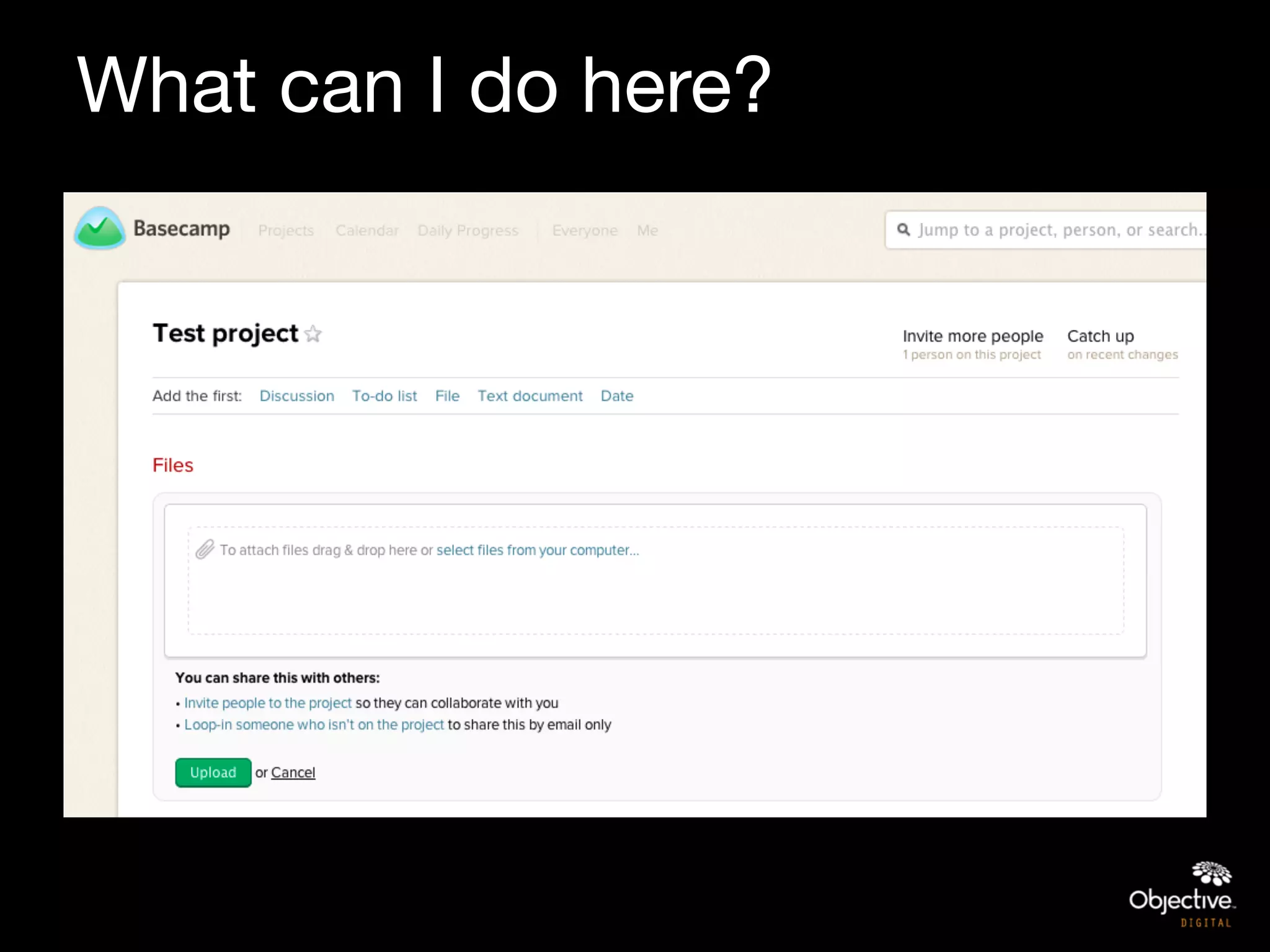Image resolution: width=1270 pixels, height=952 pixels.
Task: Add the first To-do list
Action: click(x=384, y=396)
